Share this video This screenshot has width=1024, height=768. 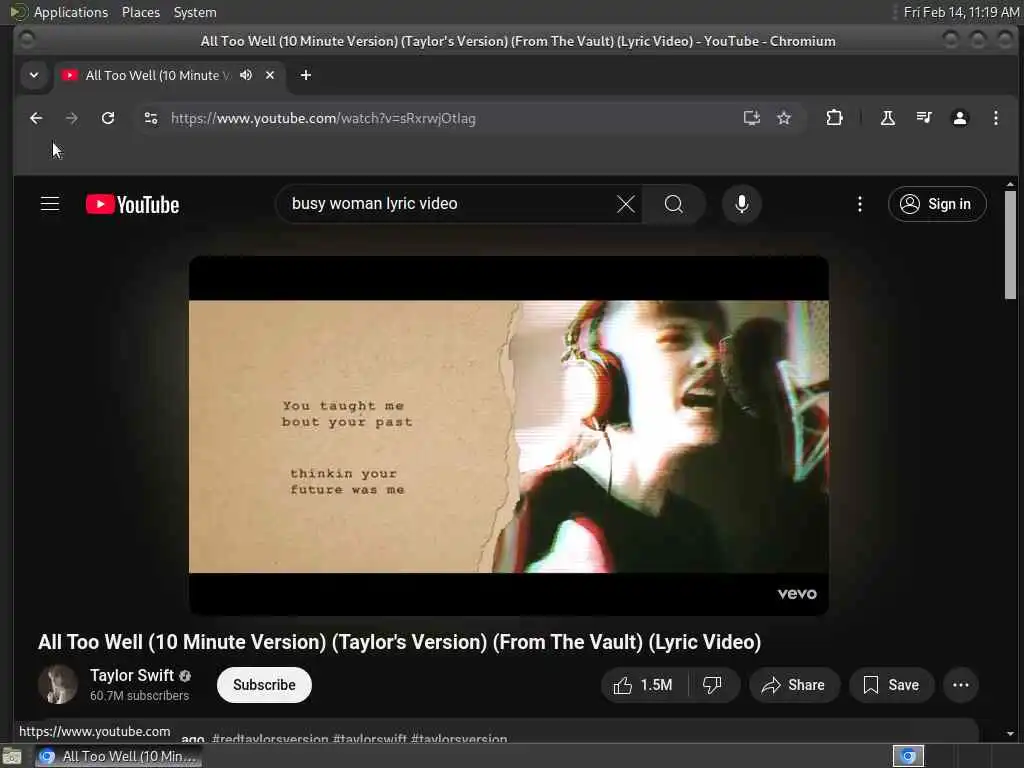click(x=794, y=684)
